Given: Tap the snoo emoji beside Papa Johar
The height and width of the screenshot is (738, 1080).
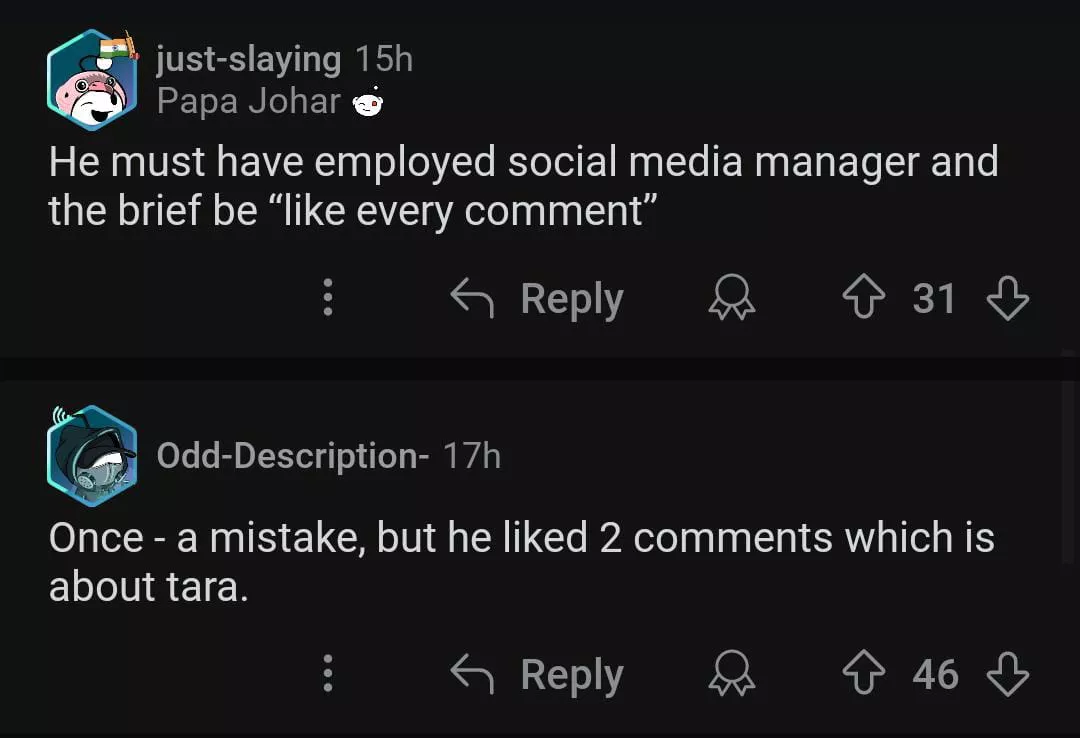Looking at the screenshot, I should (x=369, y=103).
